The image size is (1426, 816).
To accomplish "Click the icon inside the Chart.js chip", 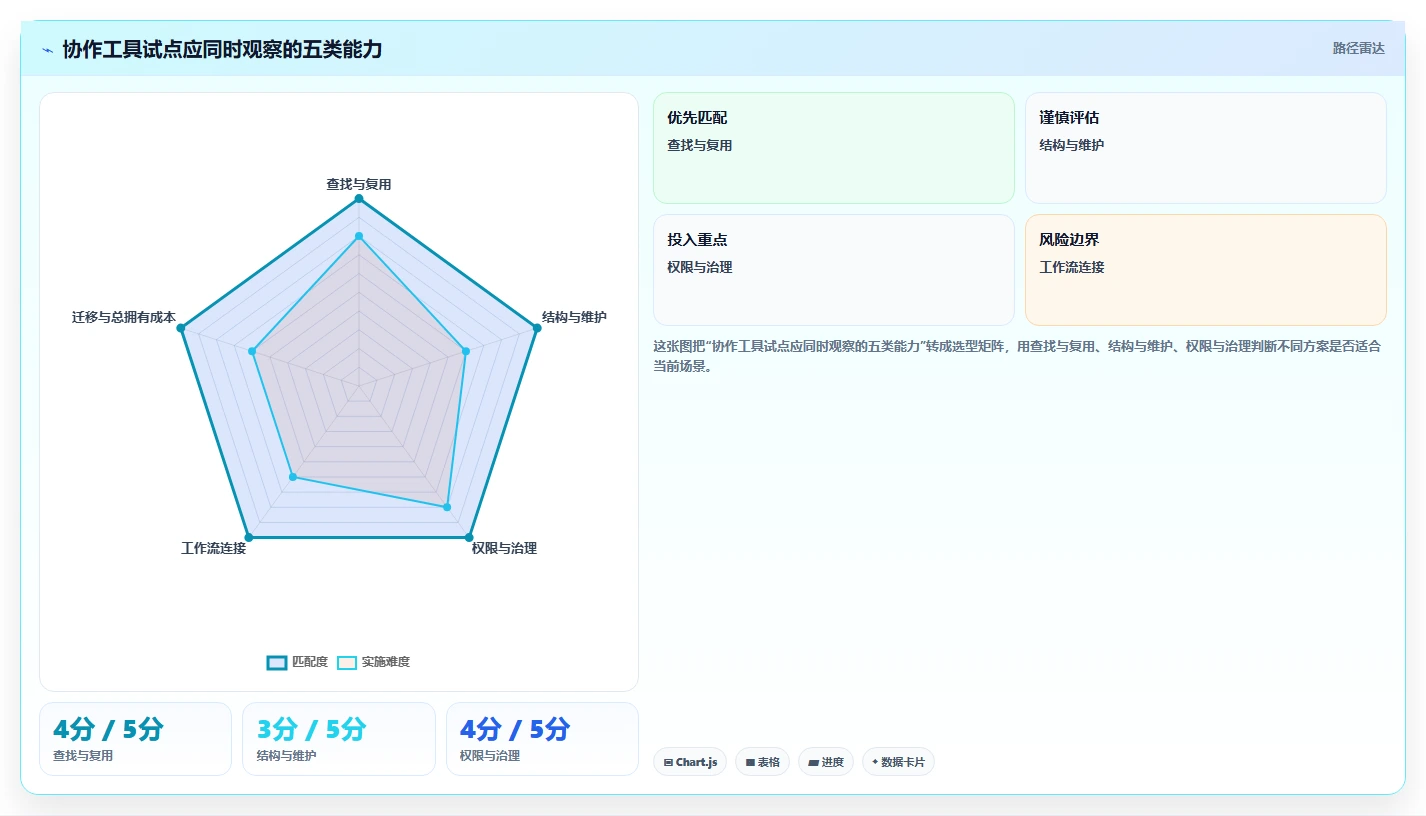I will (x=668, y=762).
